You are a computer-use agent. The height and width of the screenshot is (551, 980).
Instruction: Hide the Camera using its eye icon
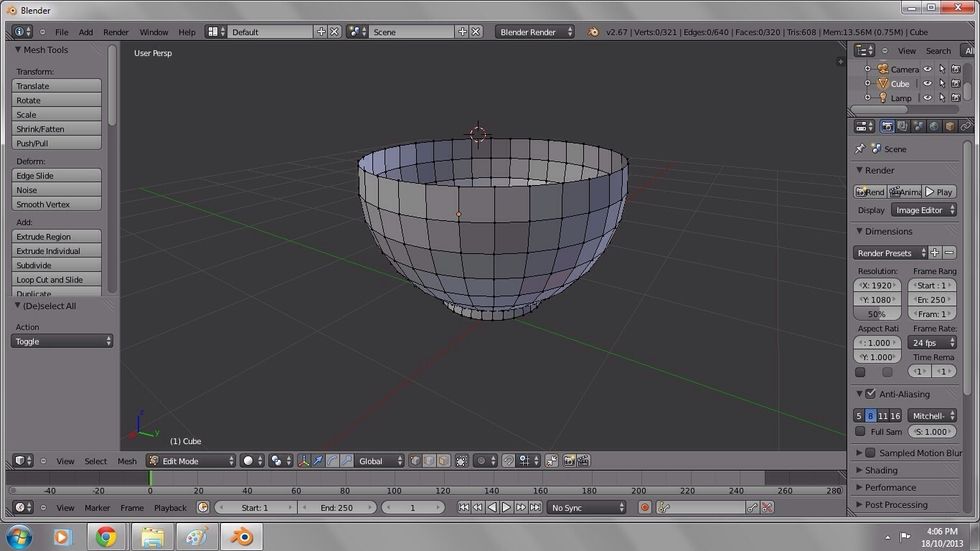927,69
